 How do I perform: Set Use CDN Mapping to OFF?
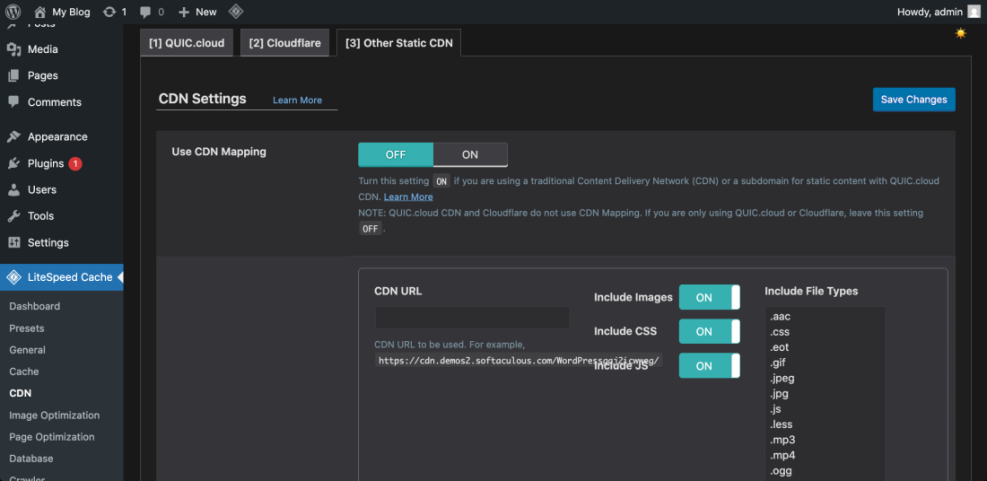tap(395, 155)
